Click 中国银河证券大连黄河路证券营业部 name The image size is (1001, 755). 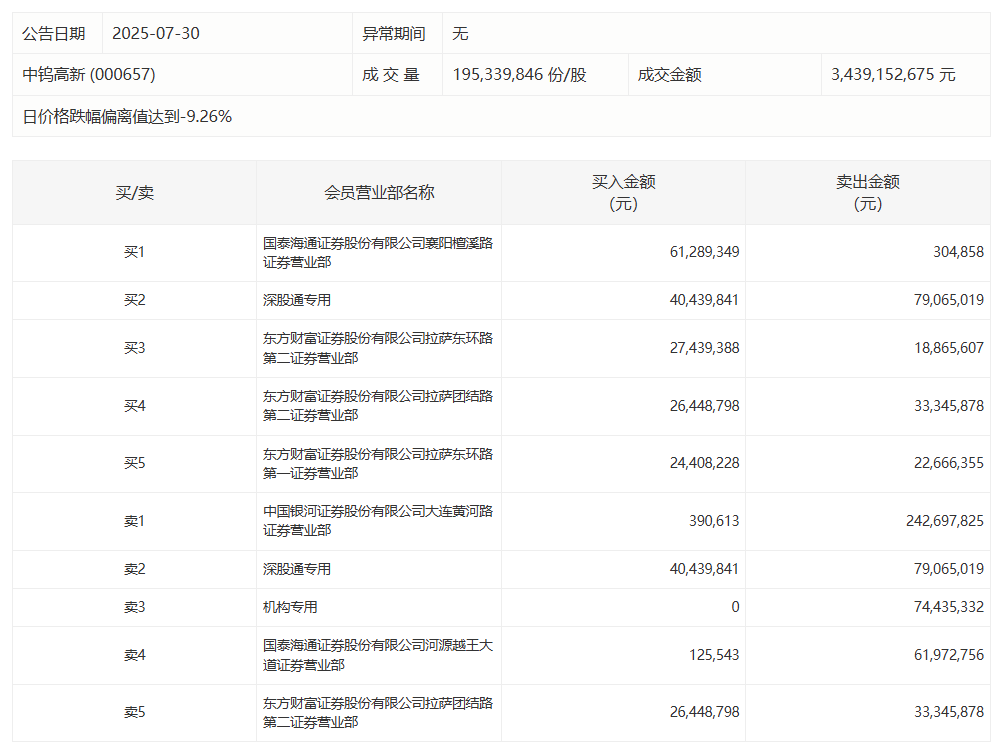[x=378, y=521]
